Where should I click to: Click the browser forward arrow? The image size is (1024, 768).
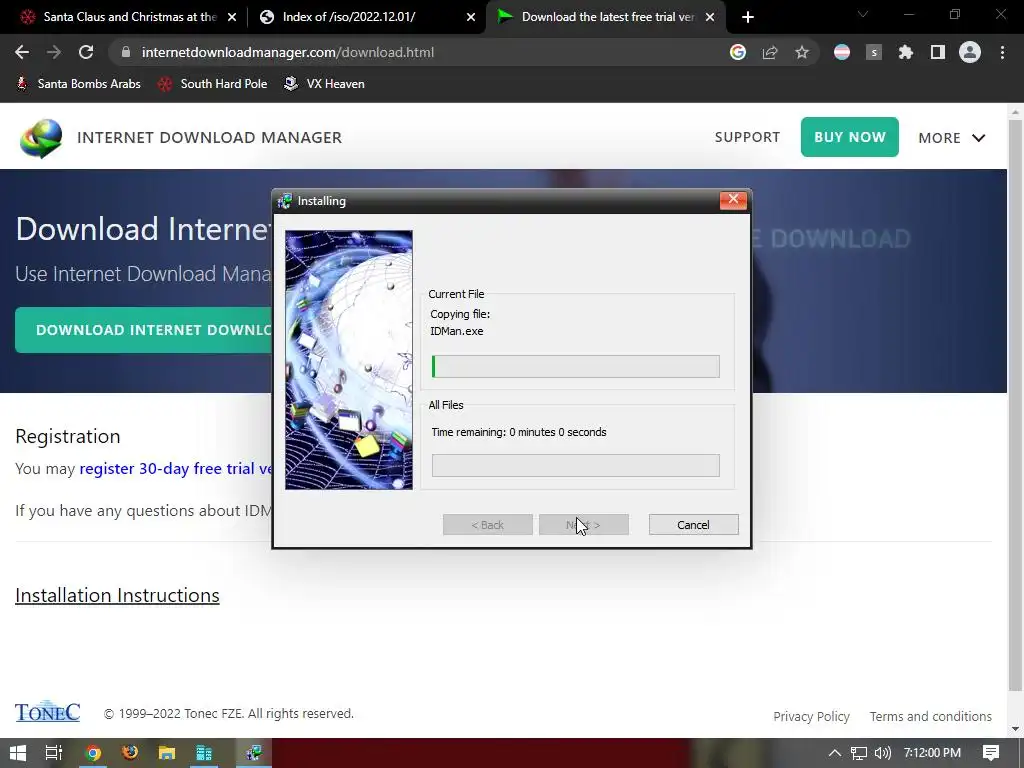(54, 52)
